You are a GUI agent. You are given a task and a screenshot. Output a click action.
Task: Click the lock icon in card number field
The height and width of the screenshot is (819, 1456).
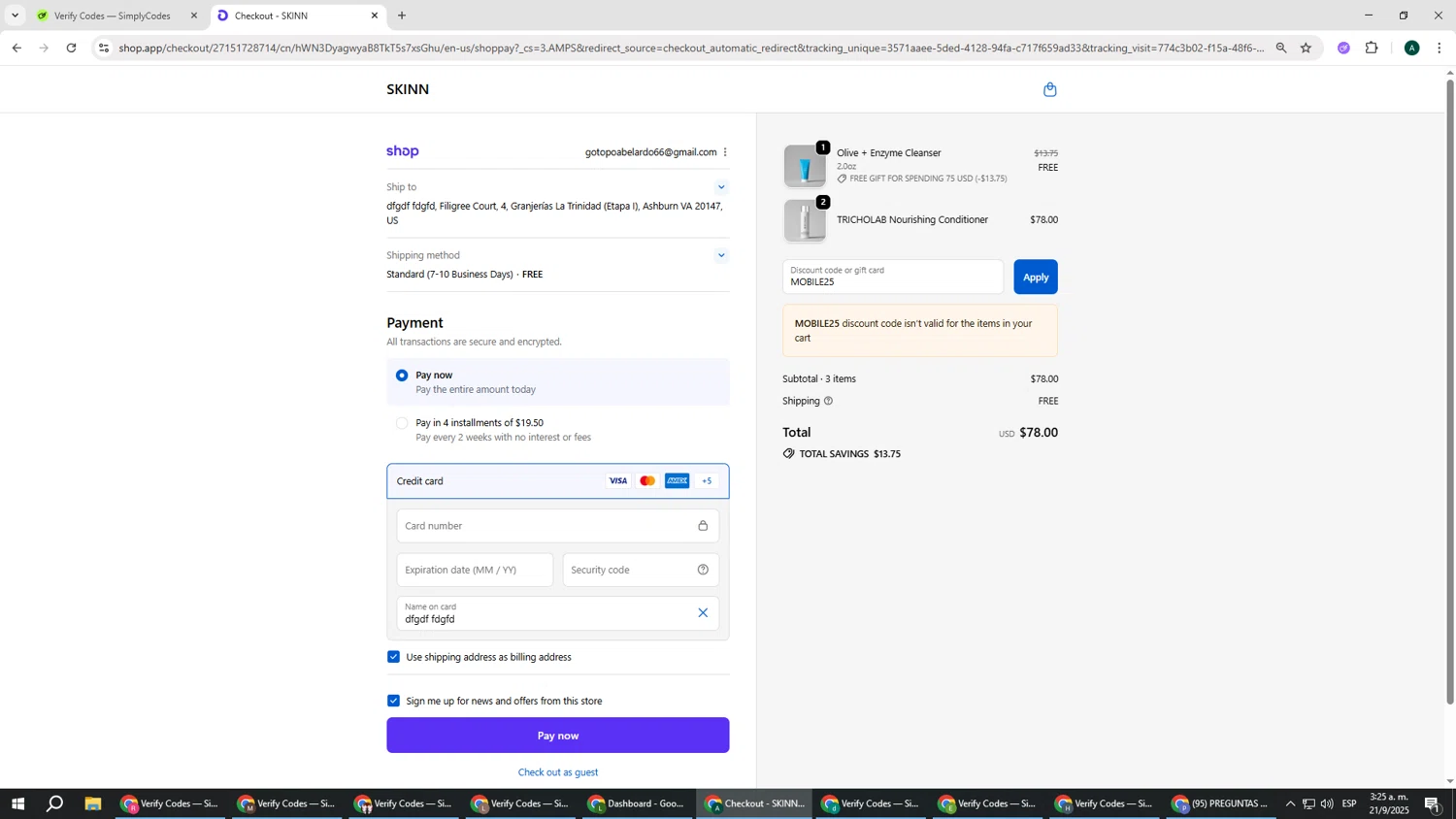(703, 526)
